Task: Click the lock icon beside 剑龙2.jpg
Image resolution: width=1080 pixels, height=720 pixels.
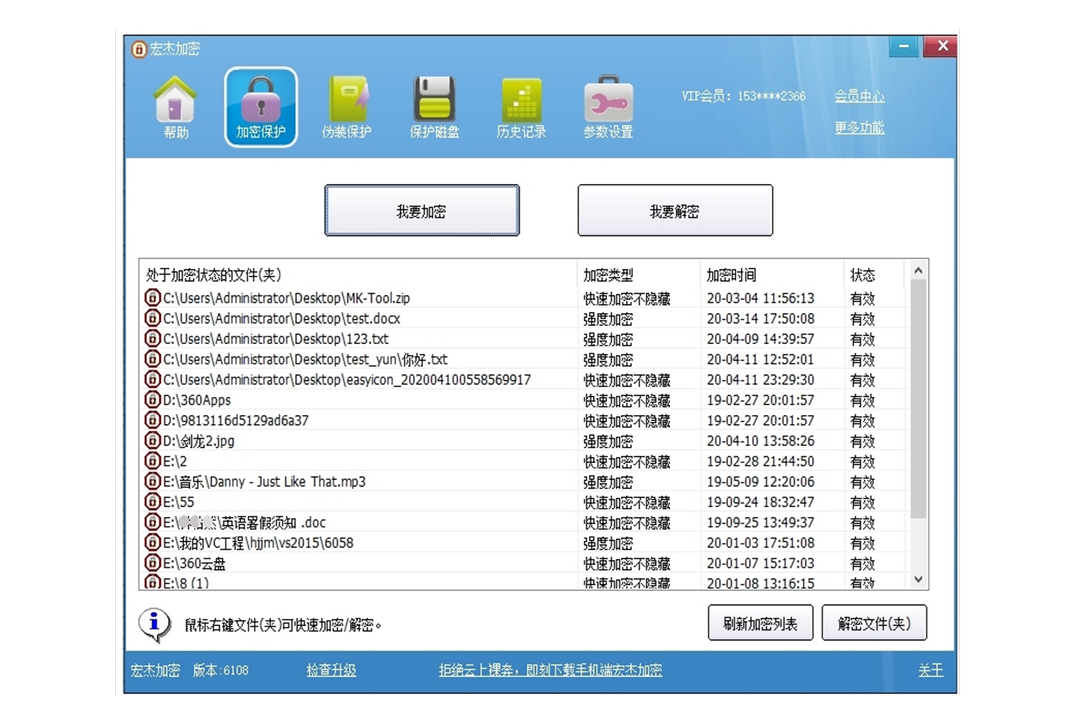Action: [152, 441]
